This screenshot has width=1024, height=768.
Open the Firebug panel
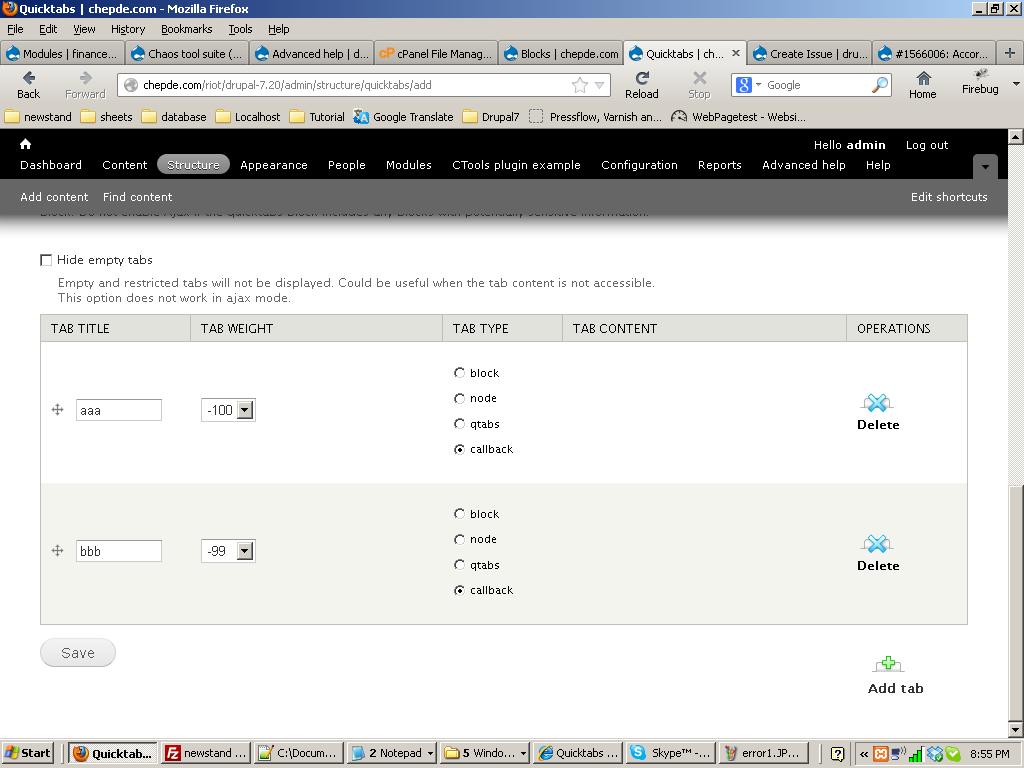pos(980,82)
